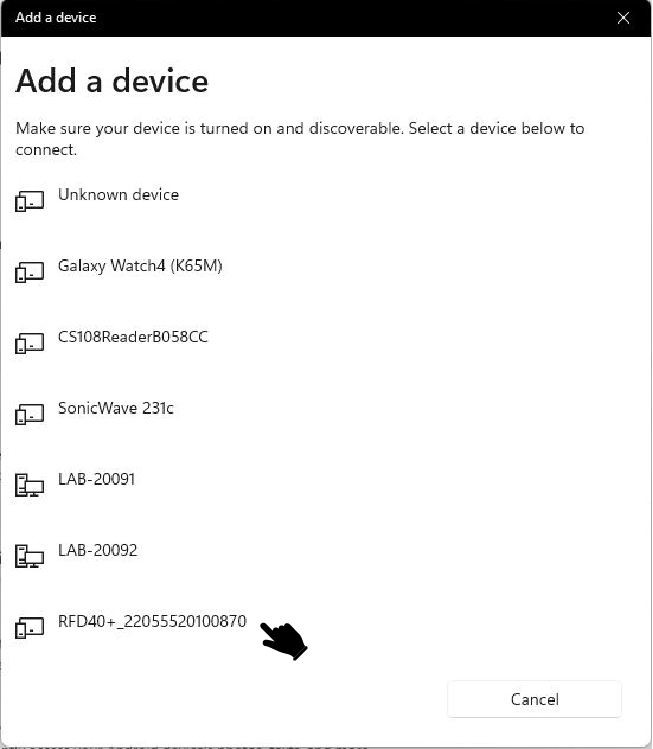Connect to RFD40+_22055520100870
Image resolution: width=653 pixels, height=749 pixels.
tap(152, 621)
